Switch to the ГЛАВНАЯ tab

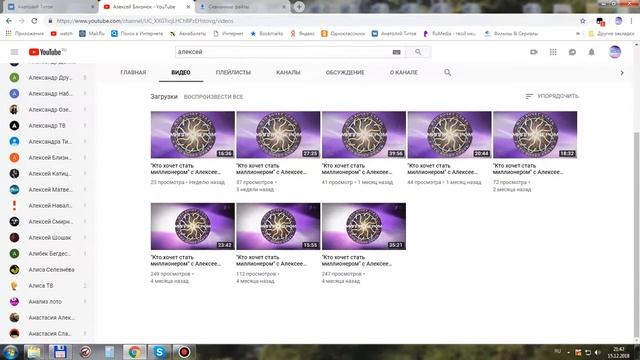point(133,72)
